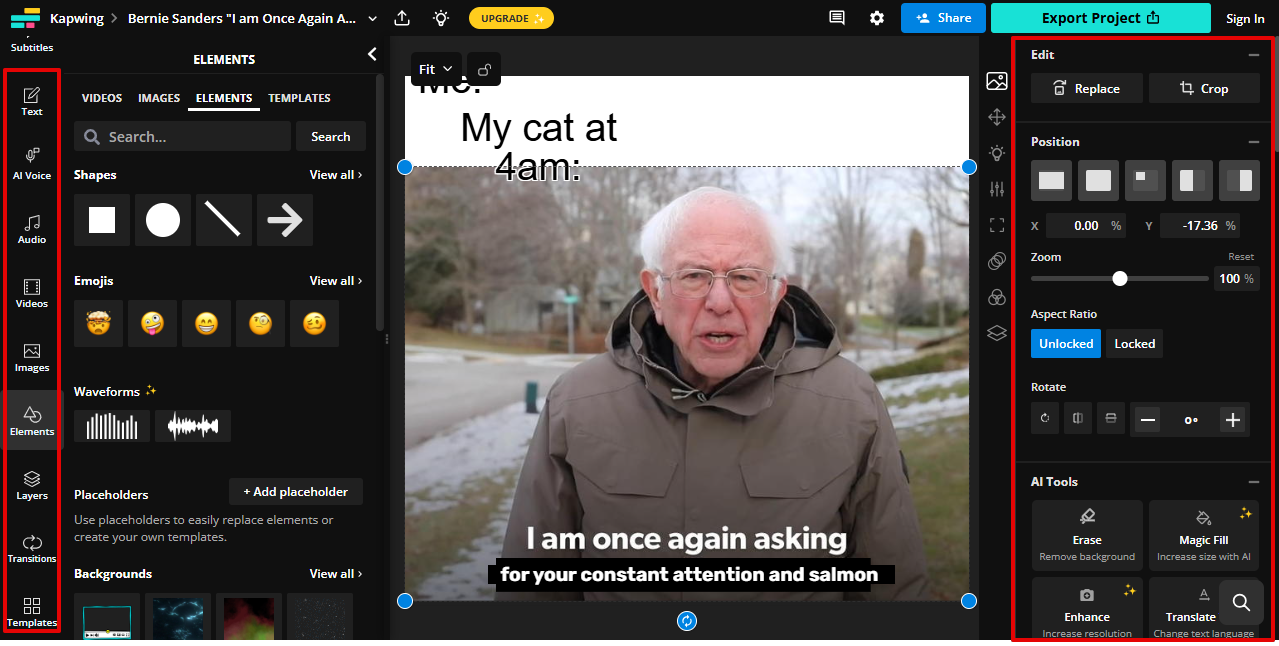This screenshot has width=1279, height=646.
Task: Click Export Project button
Action: 1100,18
